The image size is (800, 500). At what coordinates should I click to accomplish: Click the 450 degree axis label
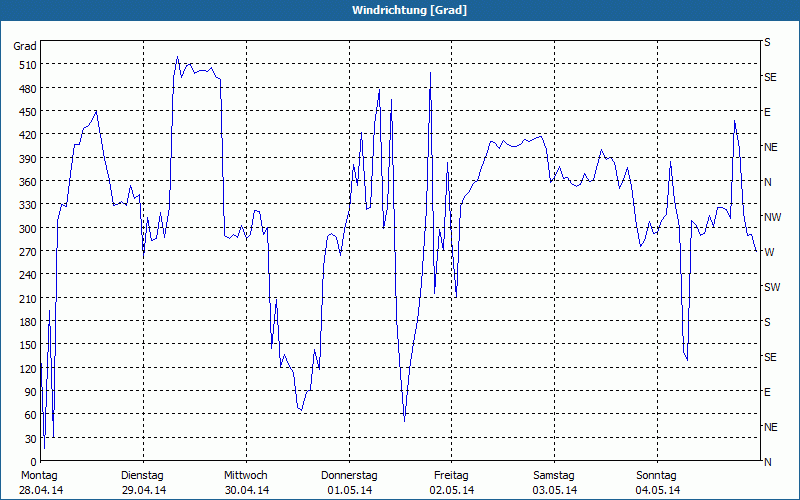(28, 112)
